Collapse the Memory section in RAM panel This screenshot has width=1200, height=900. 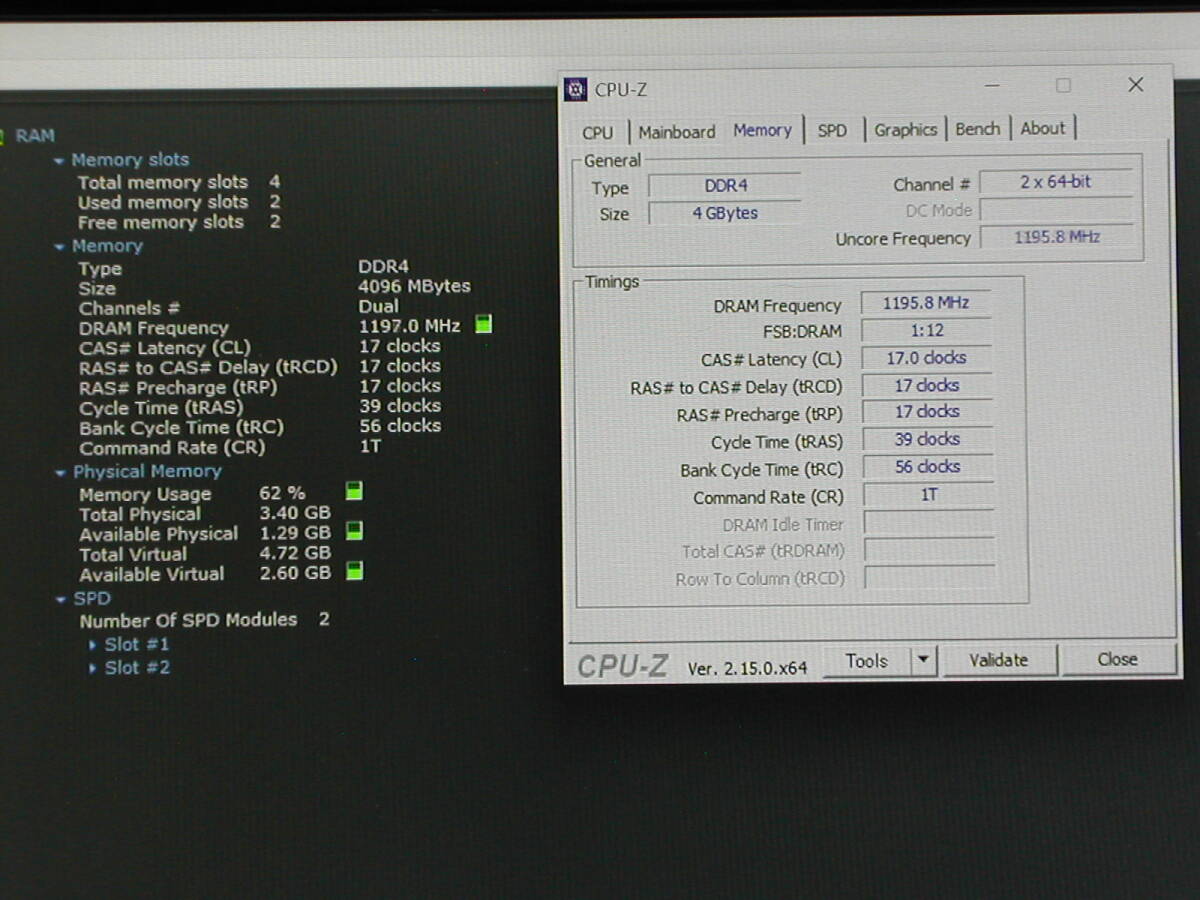click(x=60, y=246)
